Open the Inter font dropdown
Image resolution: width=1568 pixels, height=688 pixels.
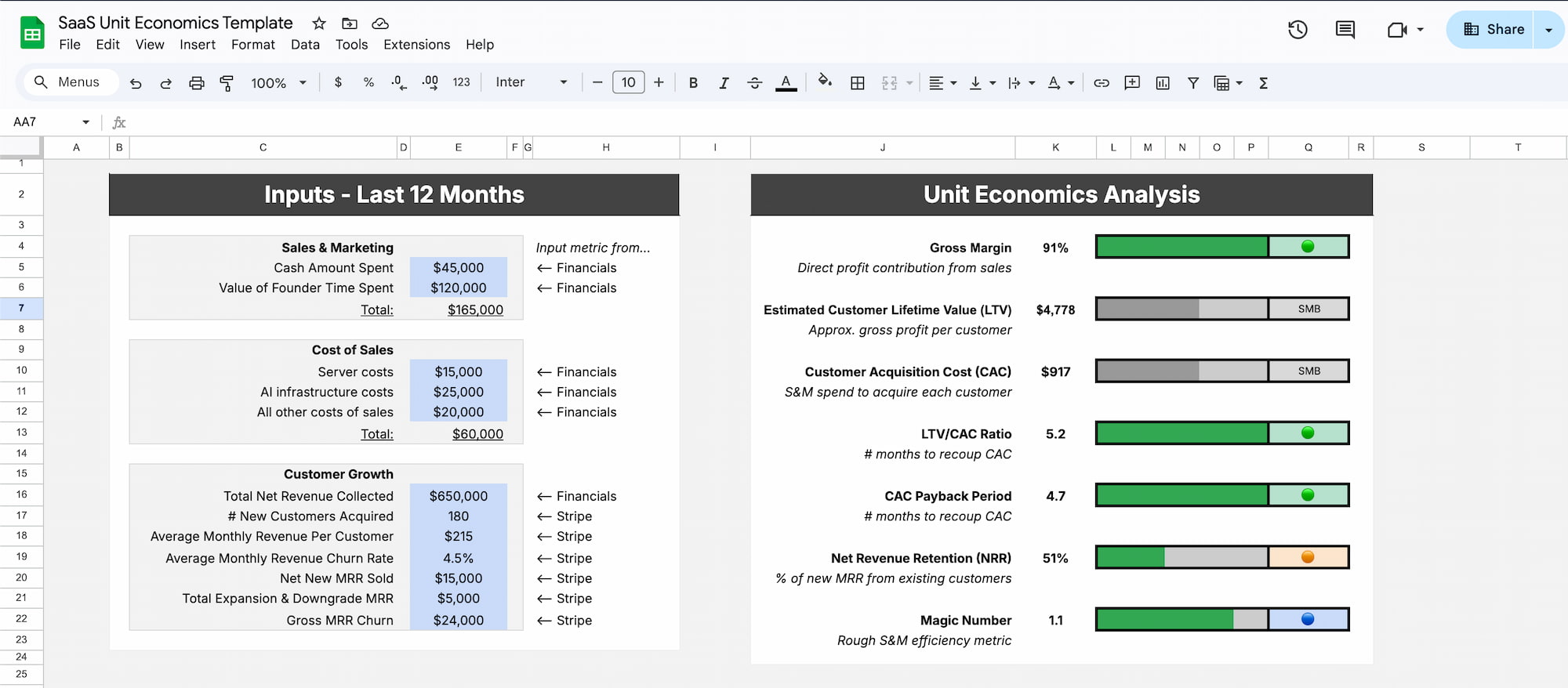[x=532, y=82]
